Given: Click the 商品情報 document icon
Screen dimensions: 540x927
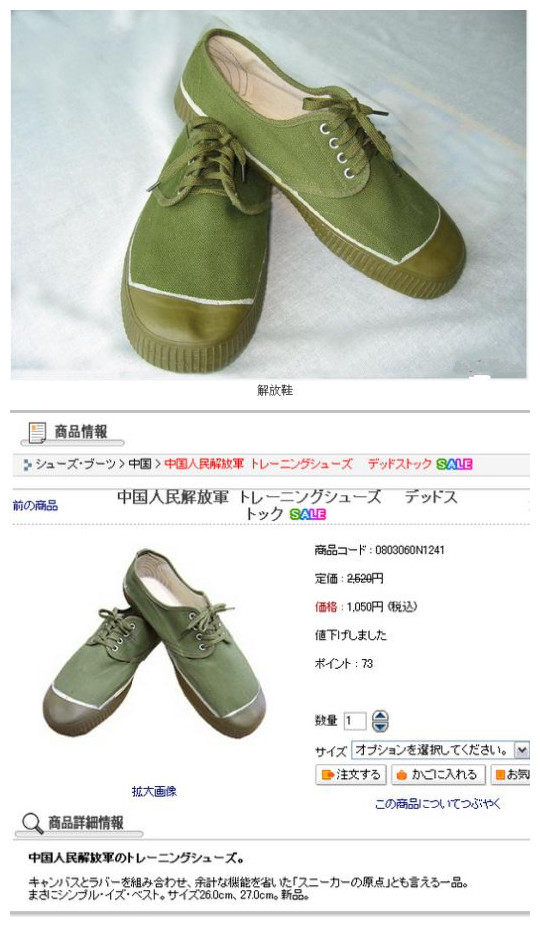Looking at the screenshot, I should pos(37,432).
